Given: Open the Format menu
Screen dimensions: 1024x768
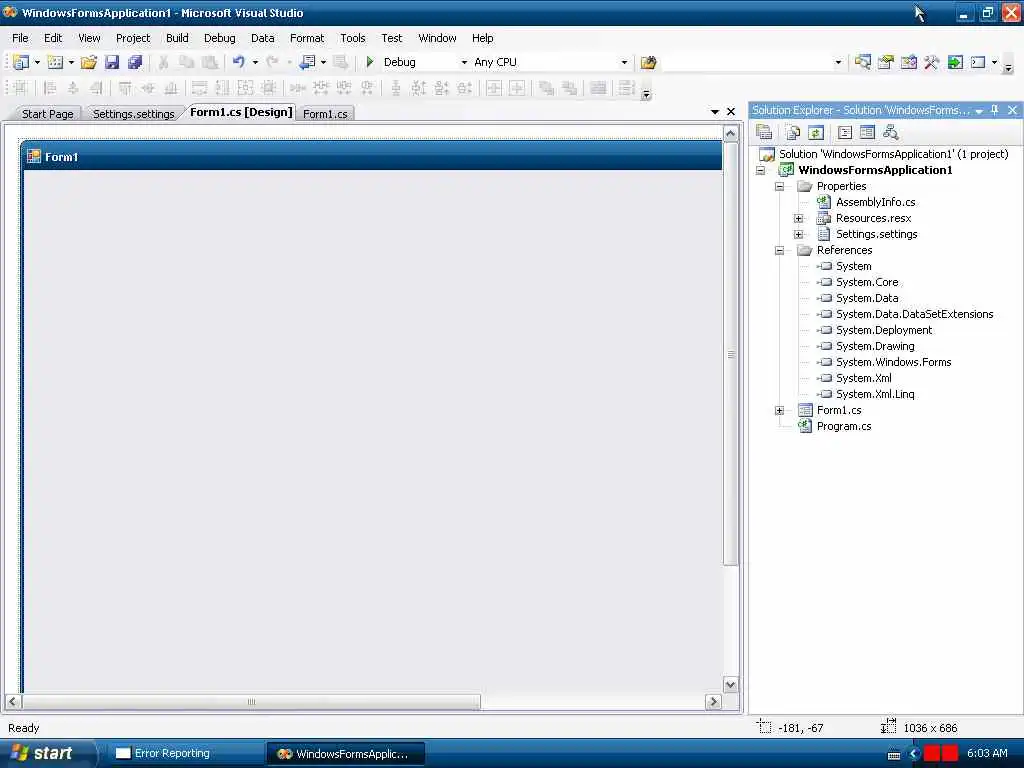Looking at the screenshot, I should pyautogui.click(x=307, y=38).
